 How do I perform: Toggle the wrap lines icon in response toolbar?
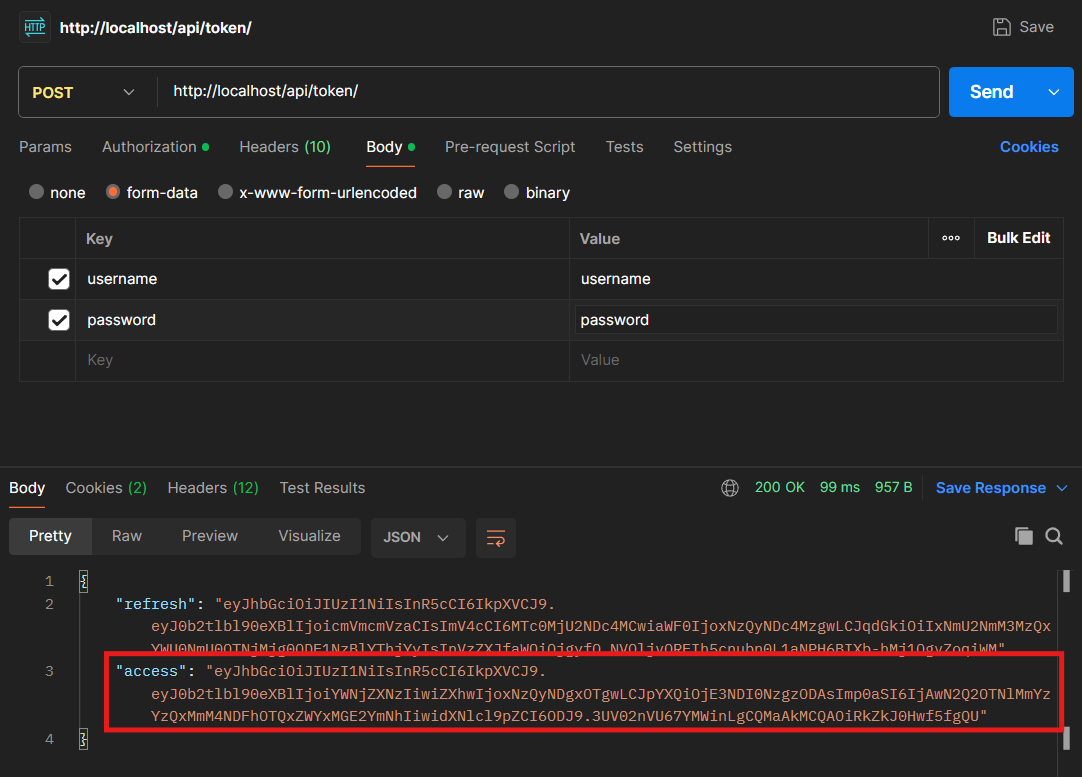495,537
